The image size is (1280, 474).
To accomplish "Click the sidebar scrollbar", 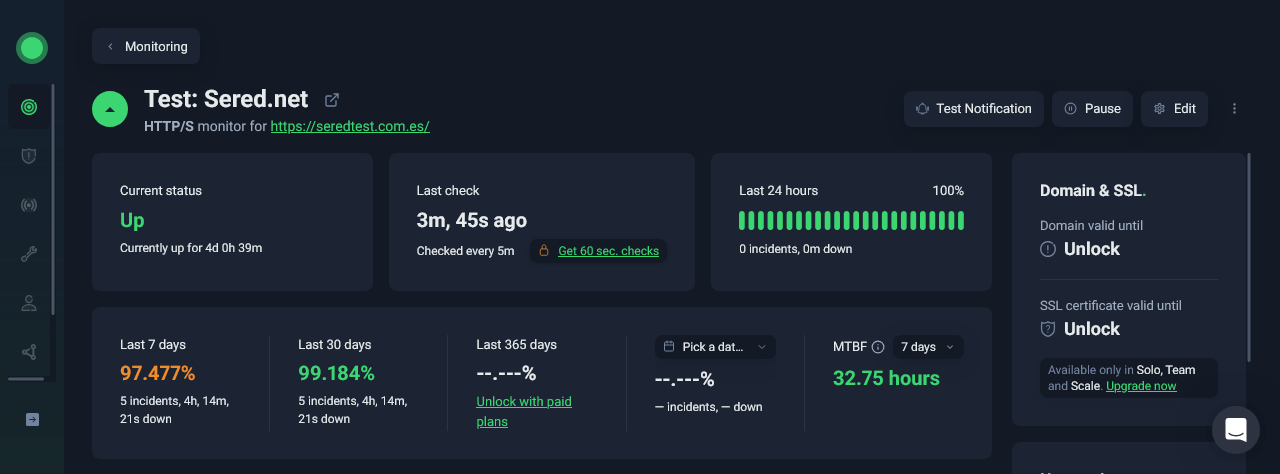I will click(53, 200).
